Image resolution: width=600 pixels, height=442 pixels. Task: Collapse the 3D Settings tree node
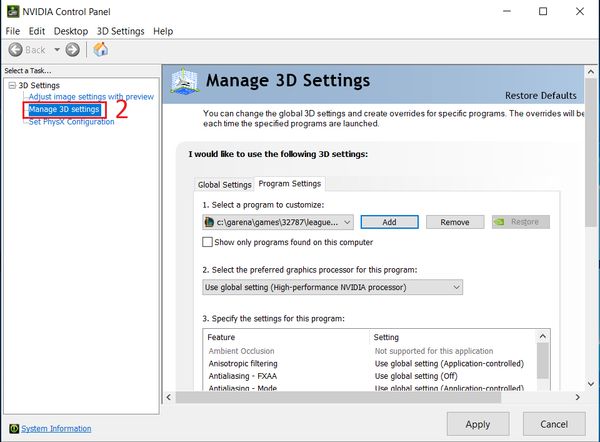click(12, 85)
